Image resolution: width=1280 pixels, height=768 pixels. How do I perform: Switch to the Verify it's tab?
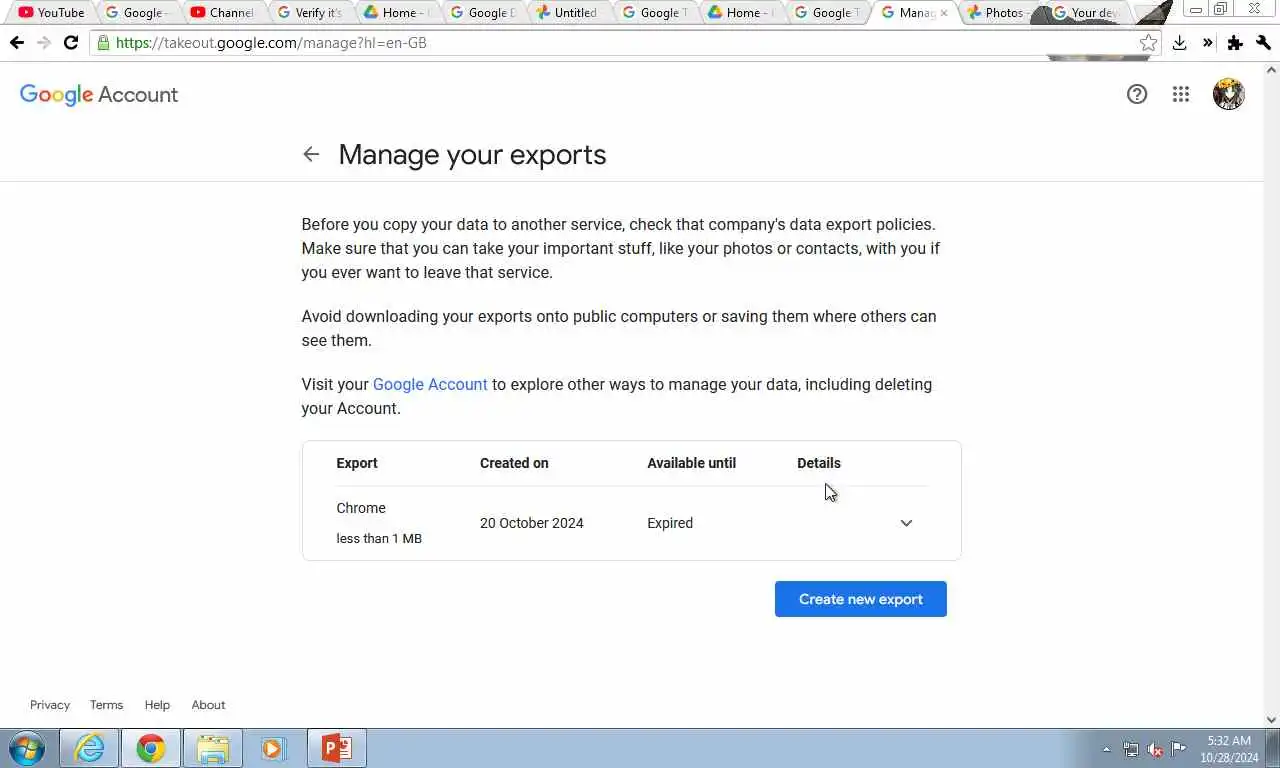point(309,13)
